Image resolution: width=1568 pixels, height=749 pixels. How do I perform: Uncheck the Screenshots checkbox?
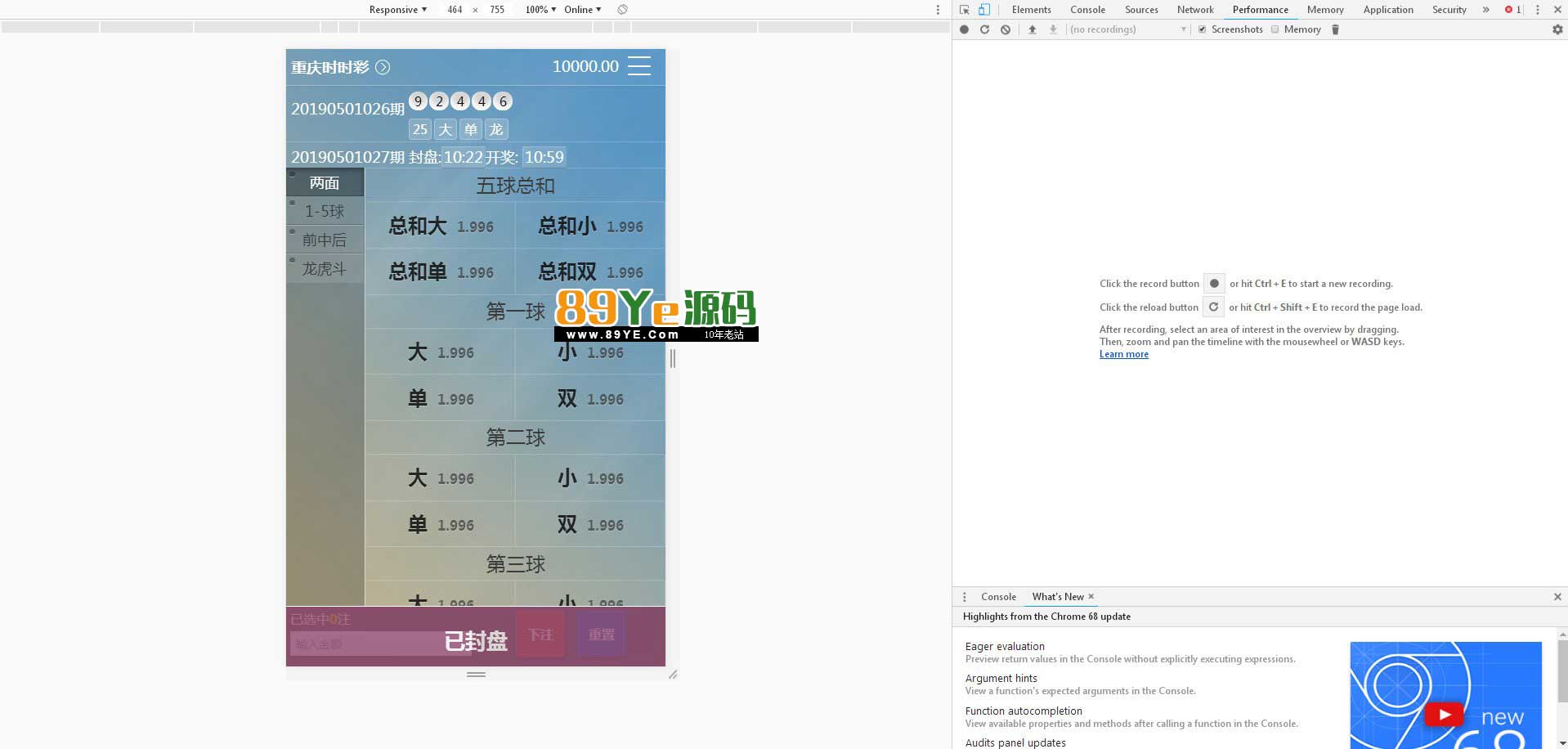pyautogui.click(x=1202, y=29)
